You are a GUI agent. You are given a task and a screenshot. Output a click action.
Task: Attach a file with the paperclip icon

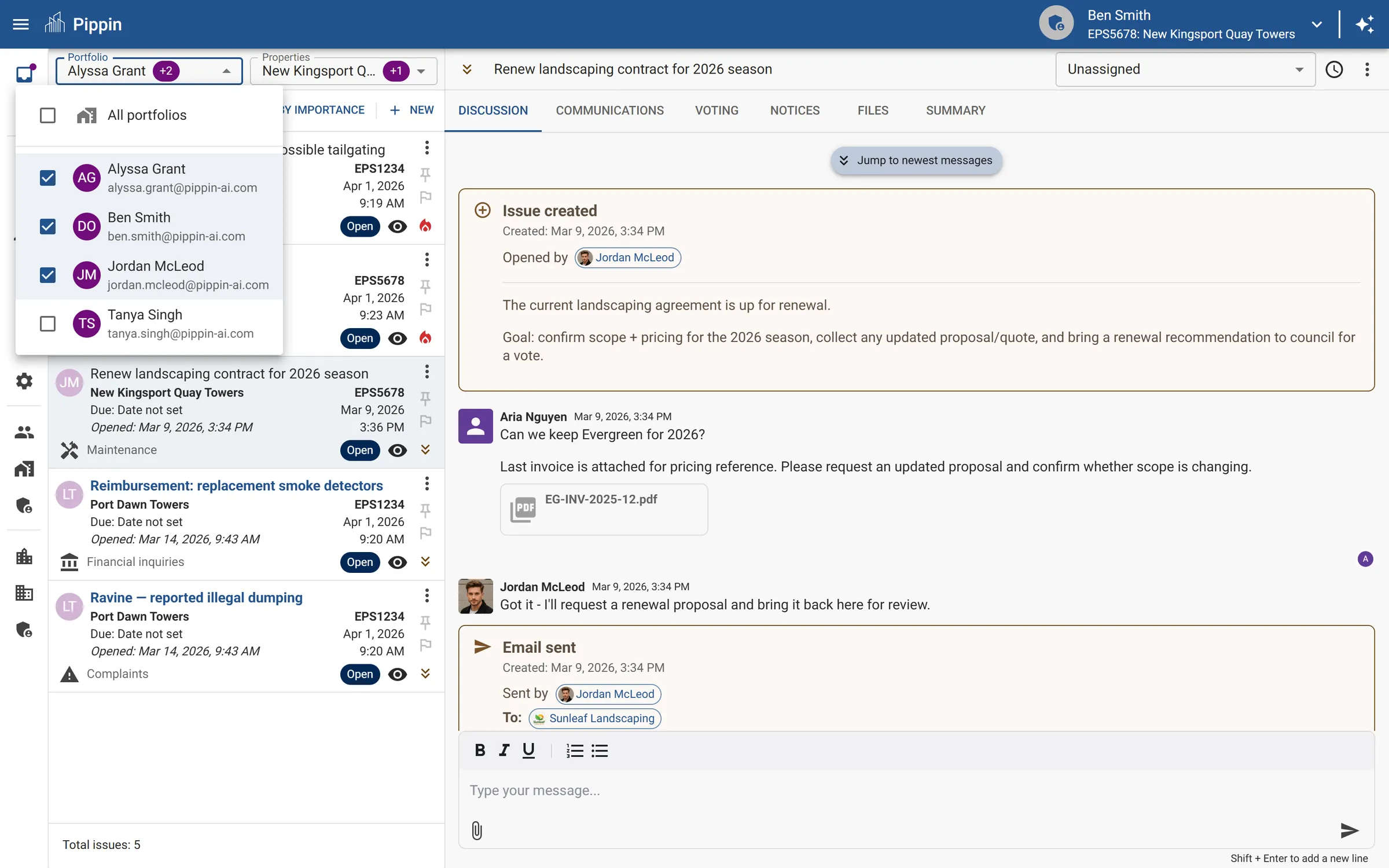[476, 831]
